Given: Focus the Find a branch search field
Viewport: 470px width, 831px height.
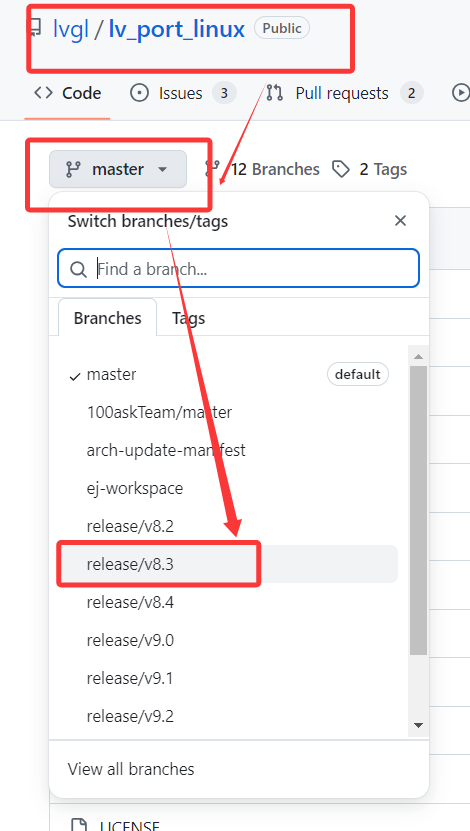Looking at the screenshot, I should pyautogui.click(x=238, y=268).
